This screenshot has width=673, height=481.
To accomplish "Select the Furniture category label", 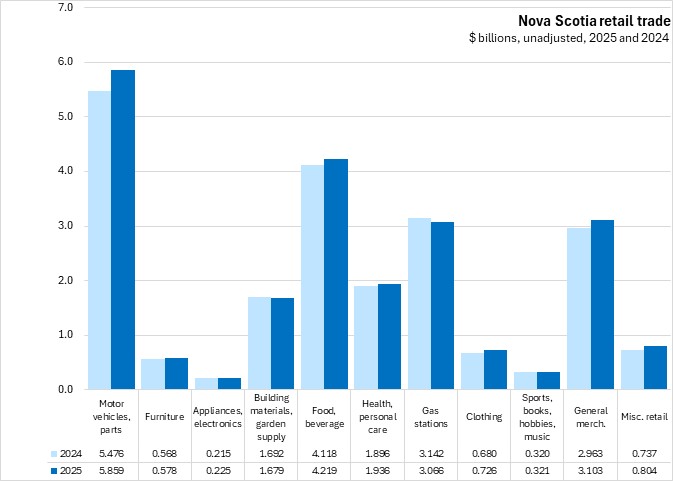I will pos(164,416).
